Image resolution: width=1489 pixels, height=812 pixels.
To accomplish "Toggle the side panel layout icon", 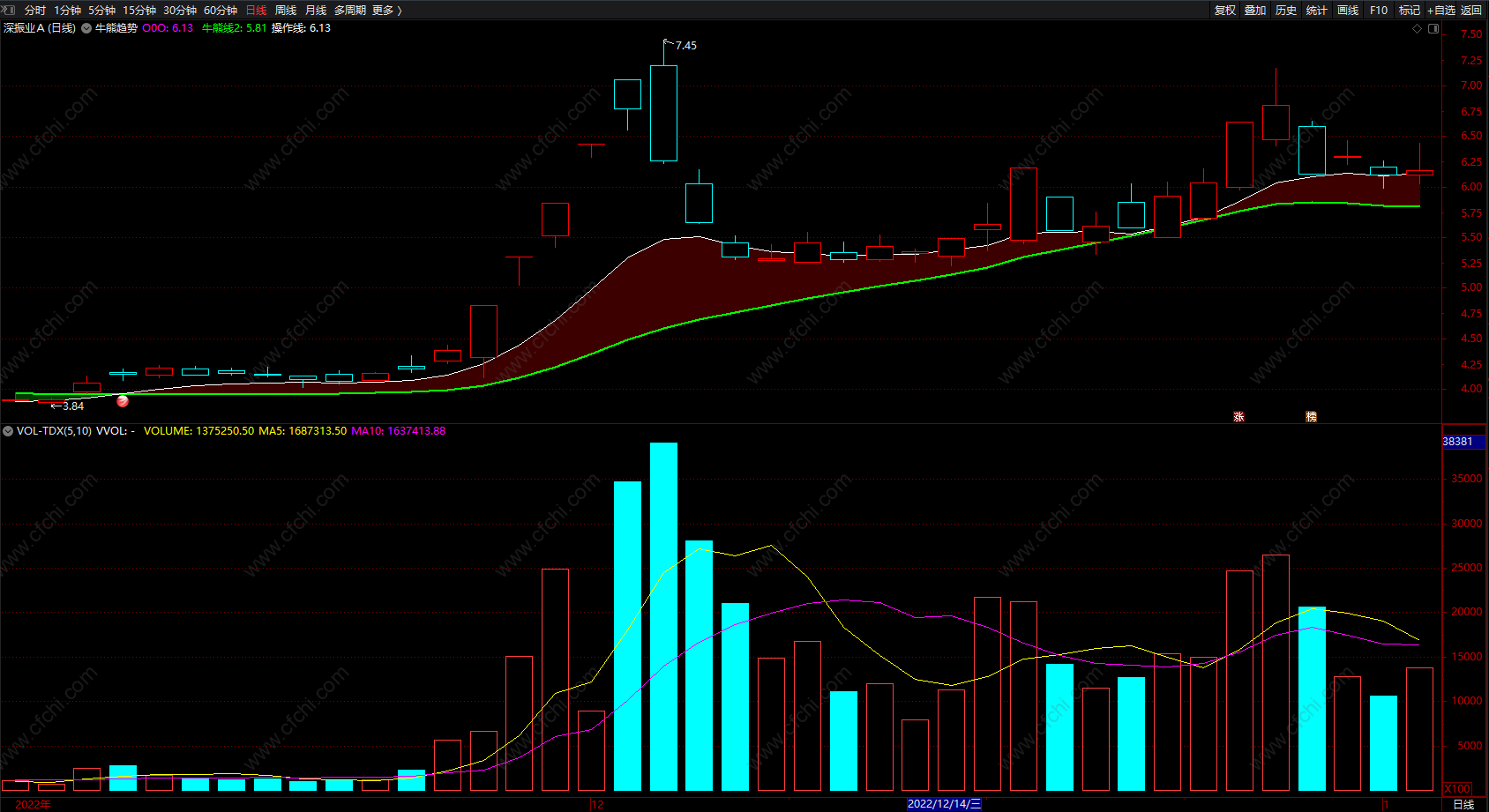I will click(1433, 28).
